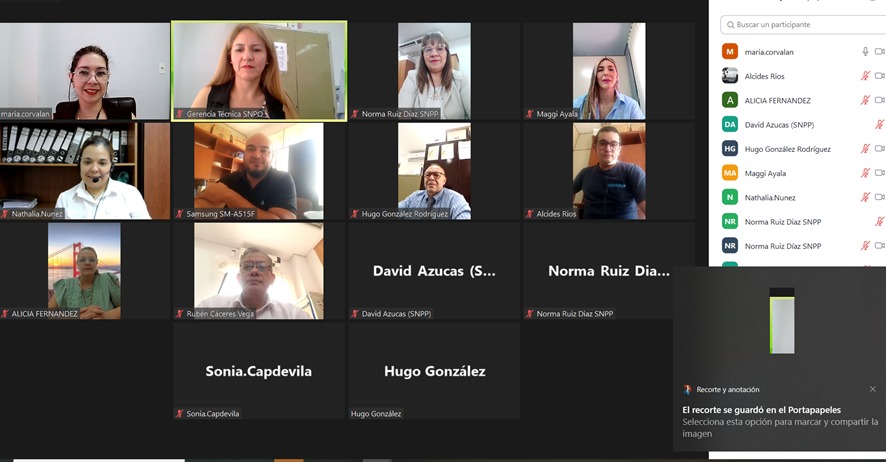Select the Gerencia Técnica SNPP video tile
Viewport: 886px width, 462px height.
point(259,71)
